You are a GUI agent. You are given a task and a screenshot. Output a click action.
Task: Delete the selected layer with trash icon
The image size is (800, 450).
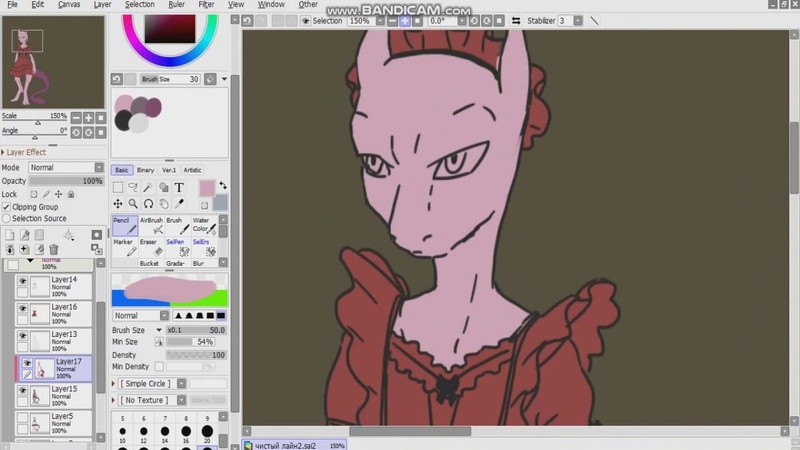54,249
